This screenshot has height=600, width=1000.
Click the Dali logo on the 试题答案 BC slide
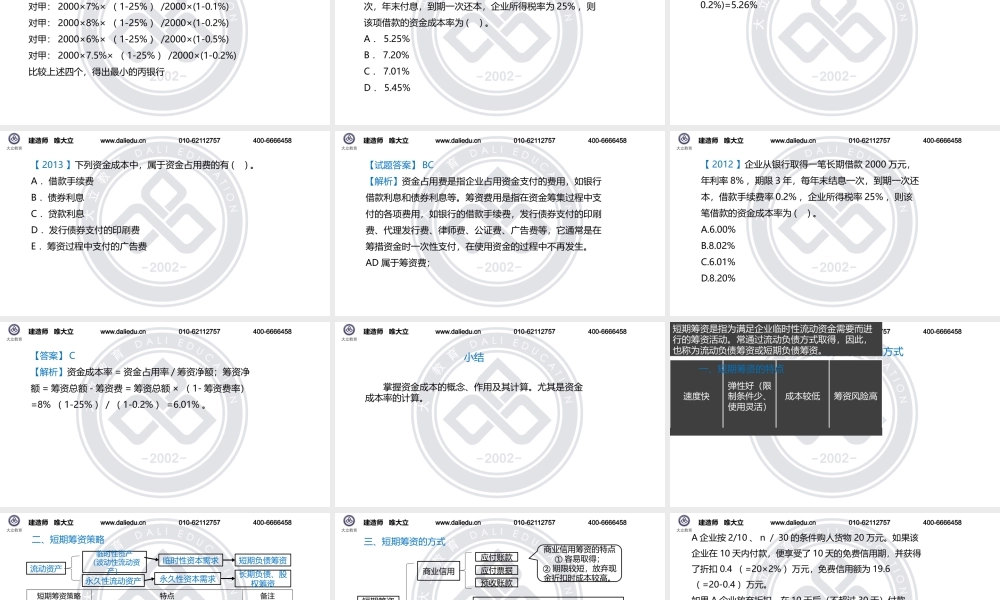click(x=349, y=140)
